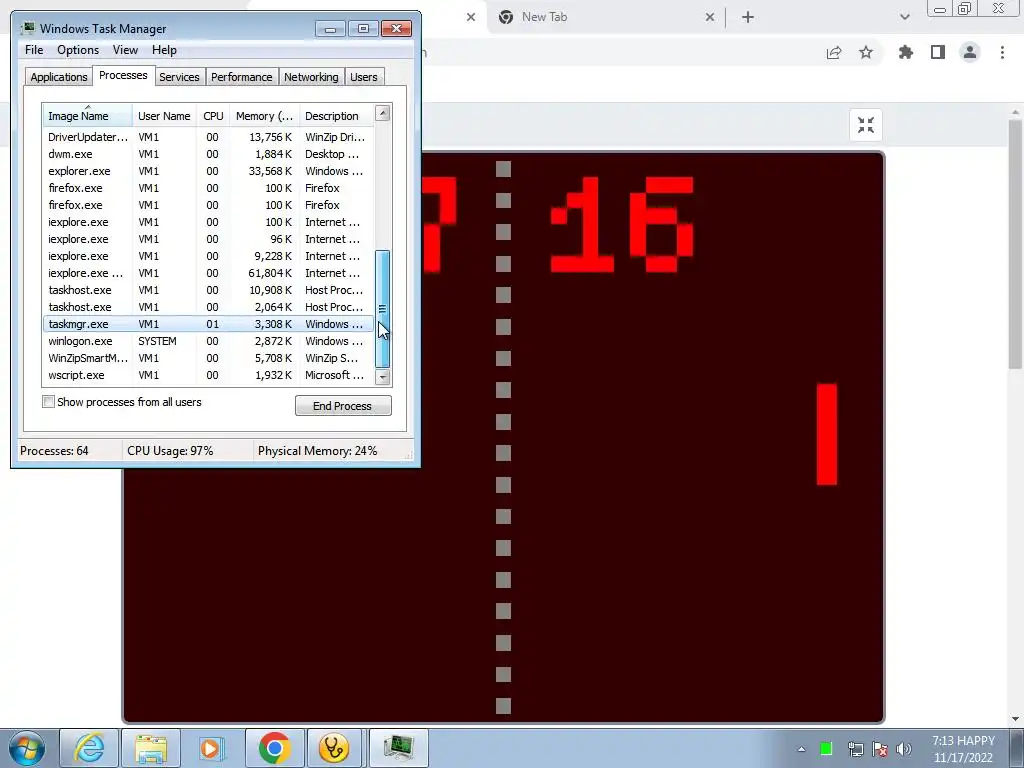
Task: Close the partially hidden Chrome tab
Action: [x=471, y=17]
